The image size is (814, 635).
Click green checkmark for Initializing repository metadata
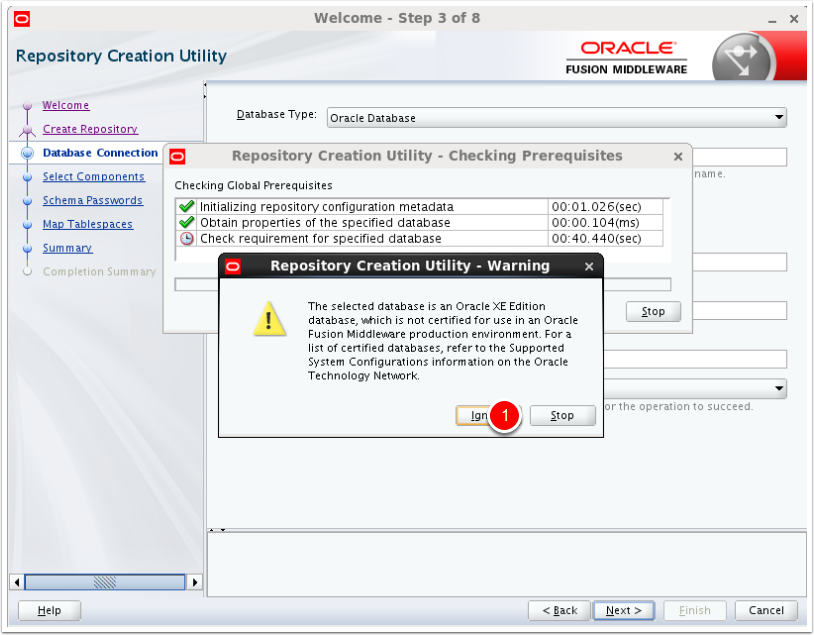coord(186,207)
